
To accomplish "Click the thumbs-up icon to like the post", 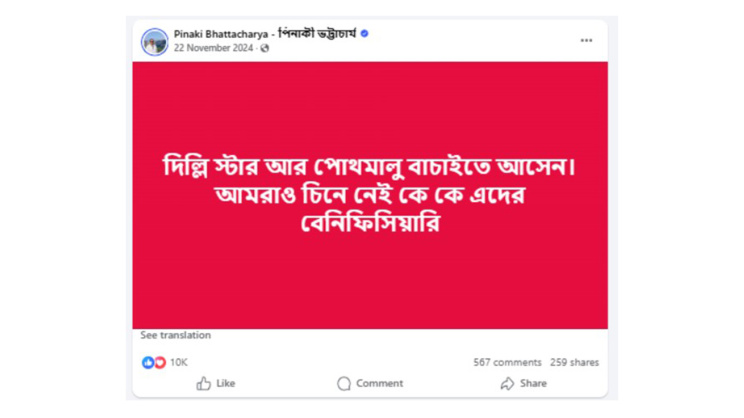I will [204, 383].
